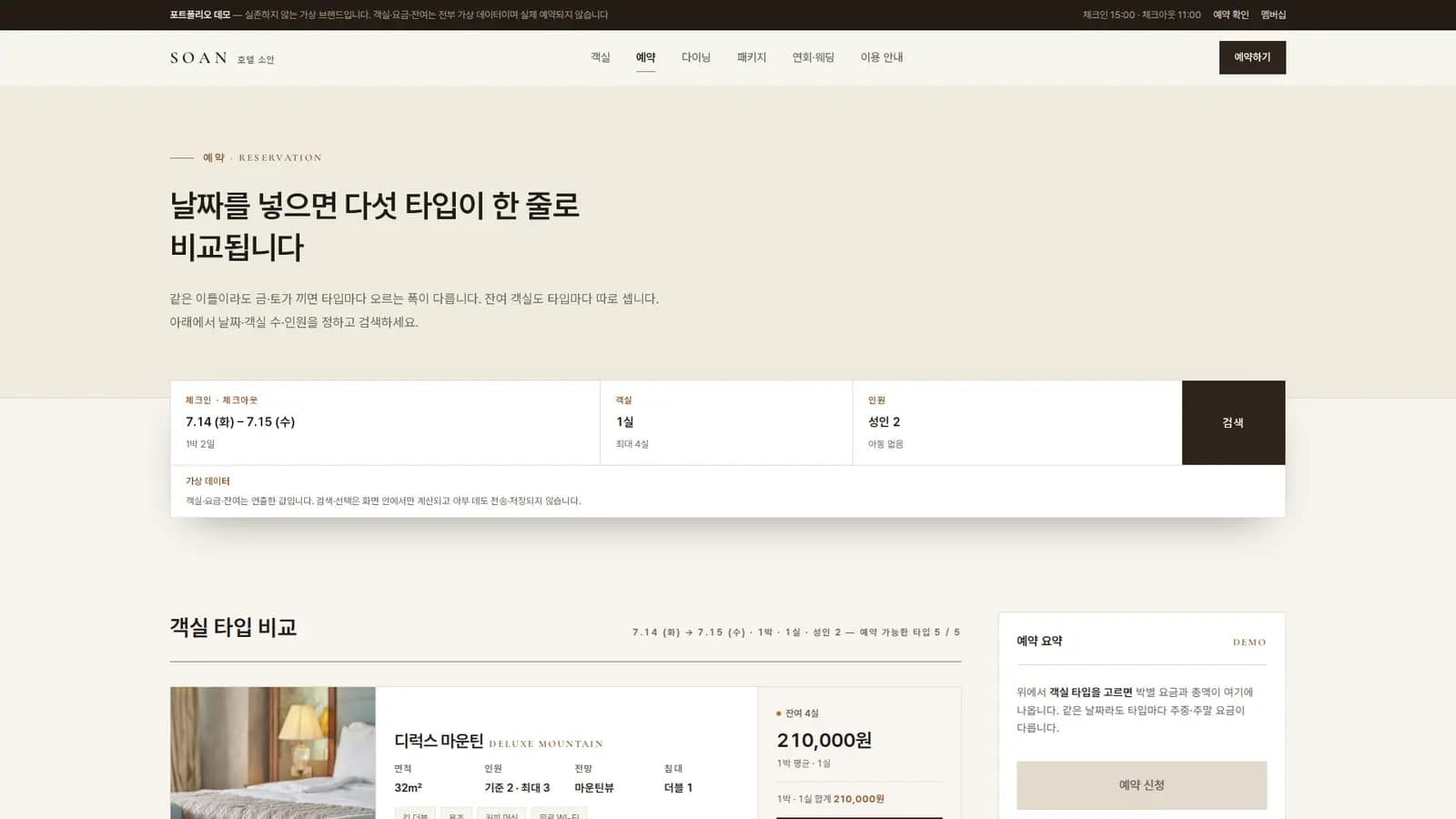1456x819 pixels.
Task: Click the 더블 1 bed value
Action: [x=678, y=788]
